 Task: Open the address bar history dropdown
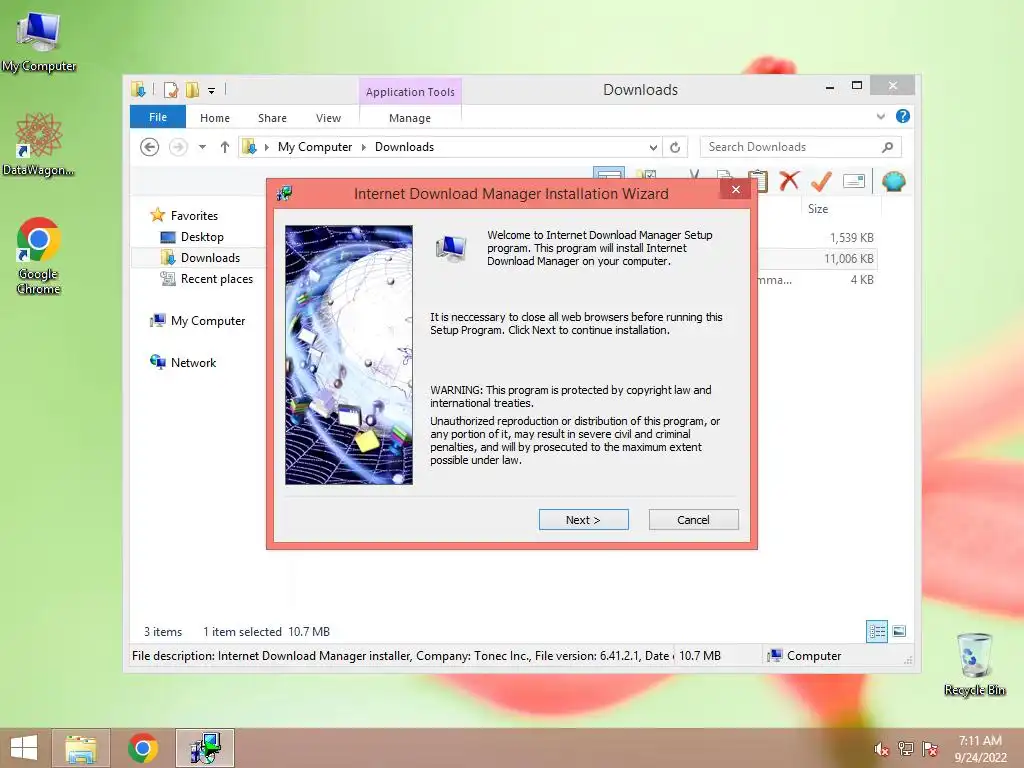coord(653,147)
